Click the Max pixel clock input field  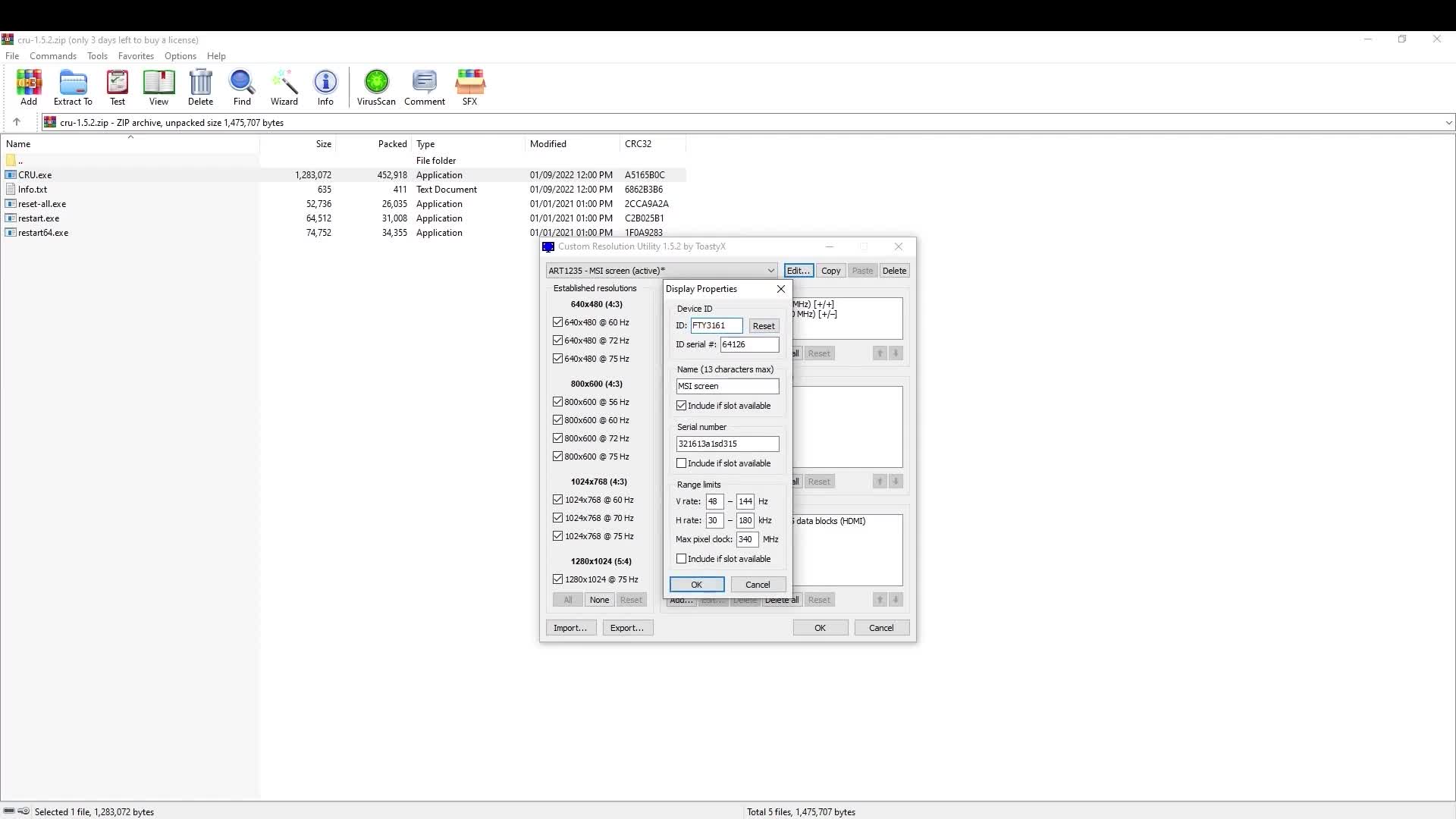tap(746, 539)
